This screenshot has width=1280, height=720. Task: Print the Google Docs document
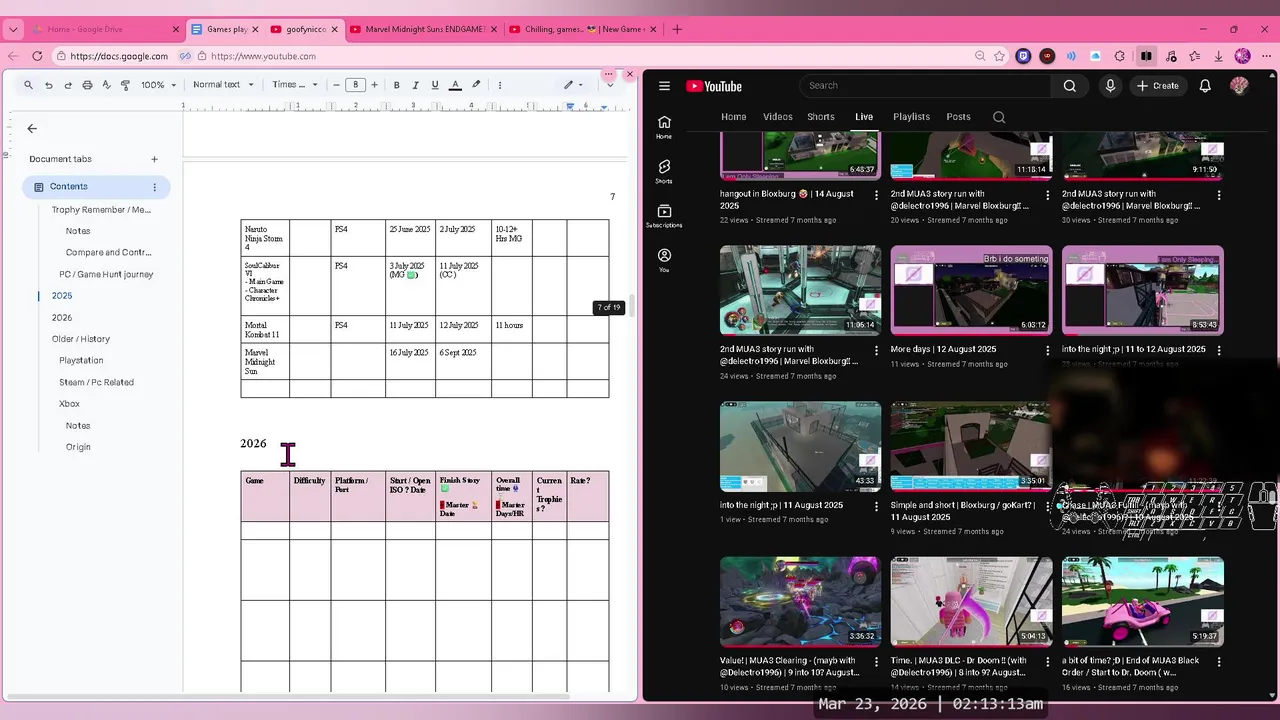pyautogui.click(x=87, y=85)
